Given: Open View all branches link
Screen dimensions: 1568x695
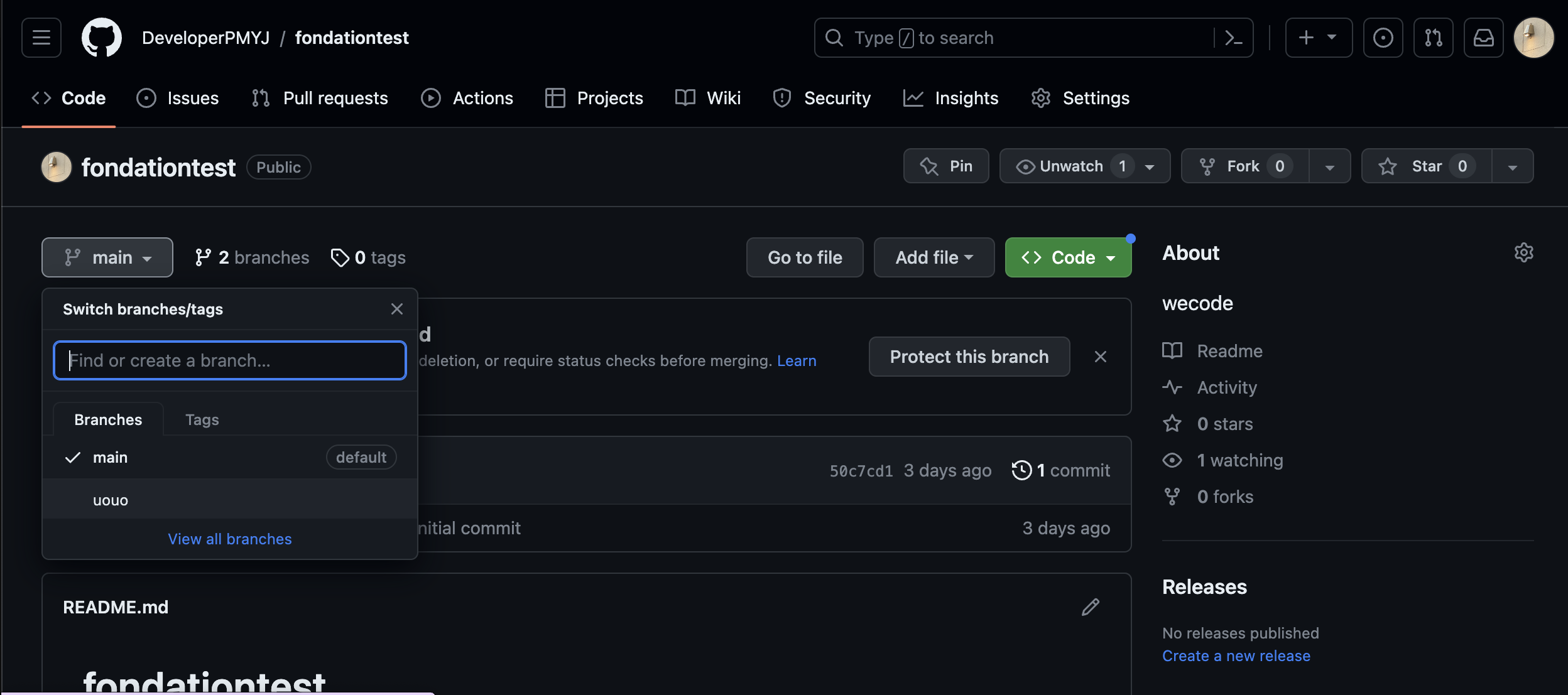Looking at the screenshot, I should click(x=229, y=539).
